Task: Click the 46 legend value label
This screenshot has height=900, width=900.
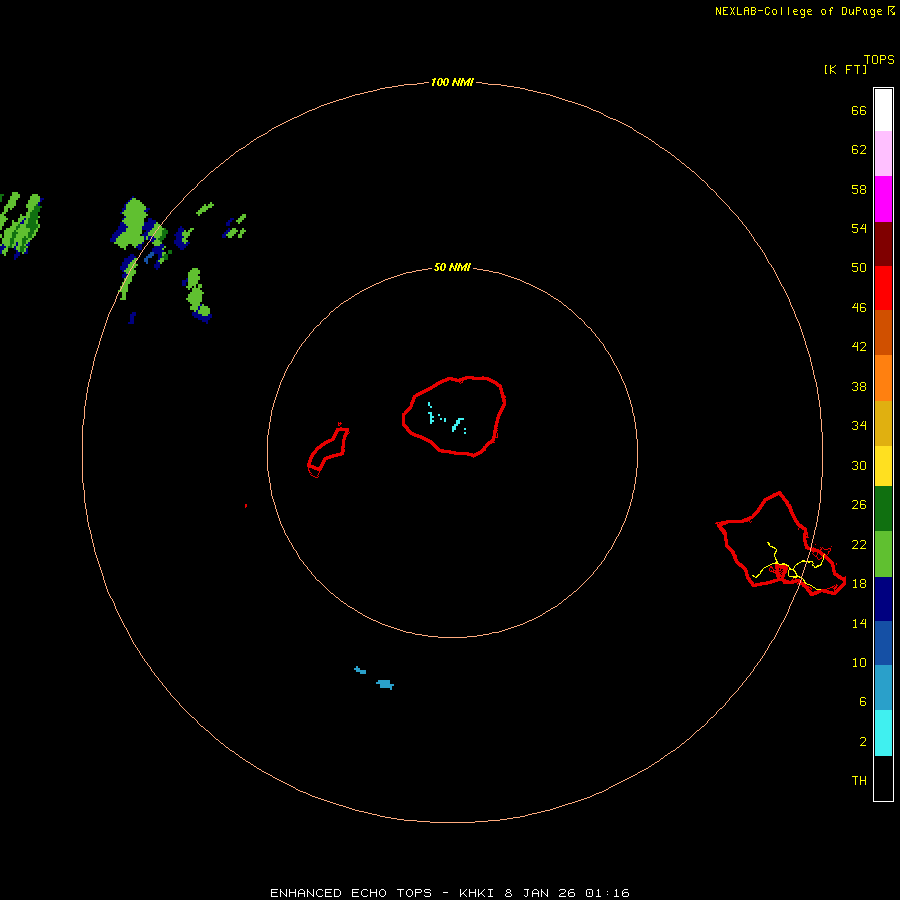Action: [x=859, y=308]
